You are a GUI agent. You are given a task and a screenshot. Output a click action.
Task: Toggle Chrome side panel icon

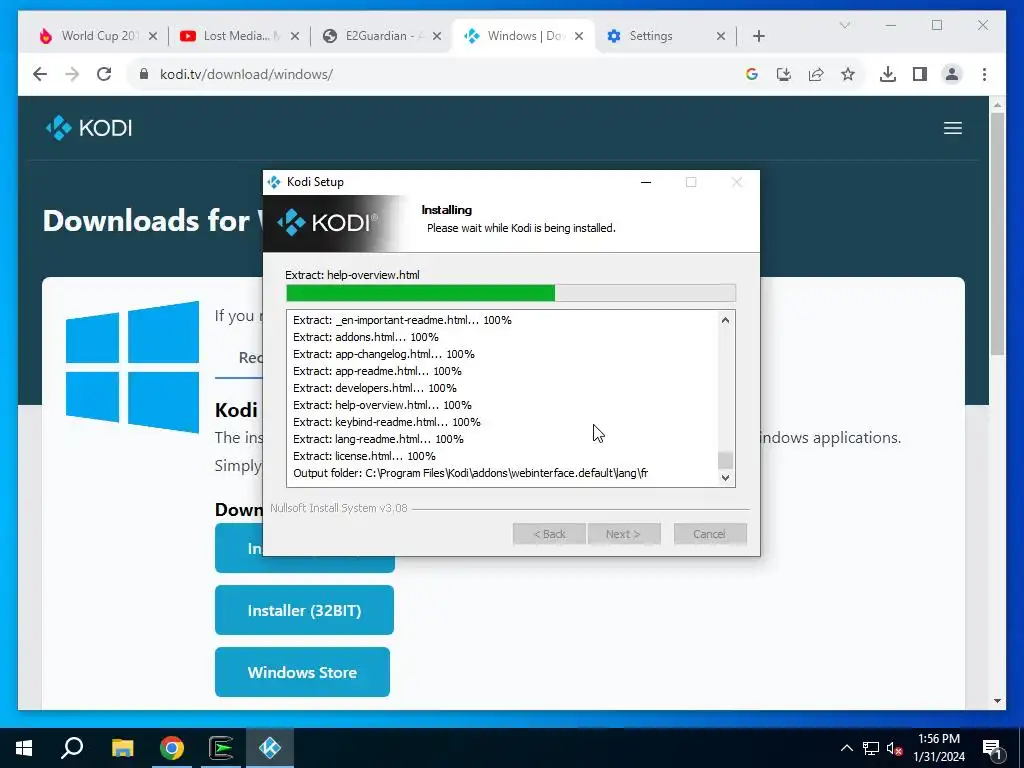920,74
